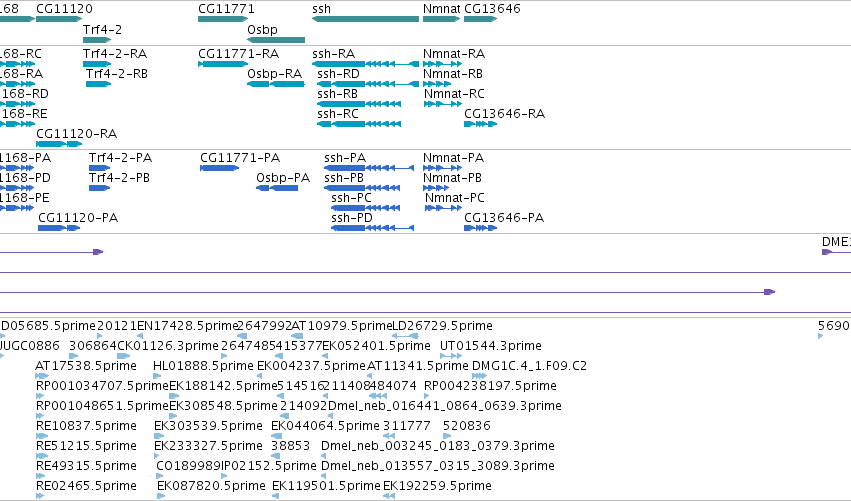Select the RE51215.5prime EST label
Viewport: 851px width, 501px height.
(x=86, y=446)
